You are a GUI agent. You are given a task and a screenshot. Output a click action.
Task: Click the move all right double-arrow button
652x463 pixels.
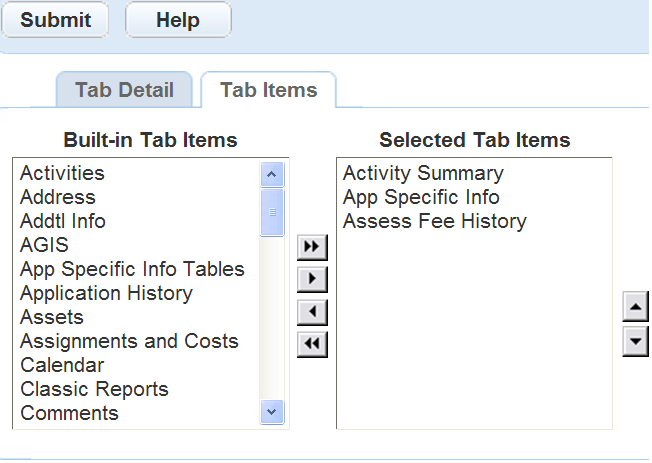tap(313, 246)
